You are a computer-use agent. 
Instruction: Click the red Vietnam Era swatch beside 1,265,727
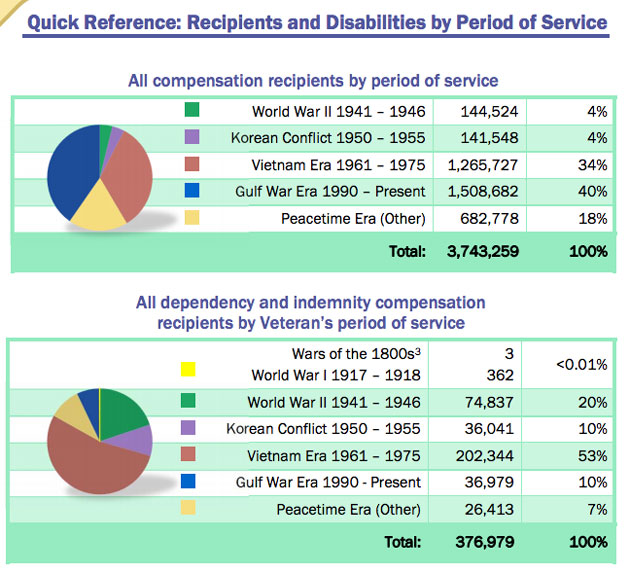point(193,164)
